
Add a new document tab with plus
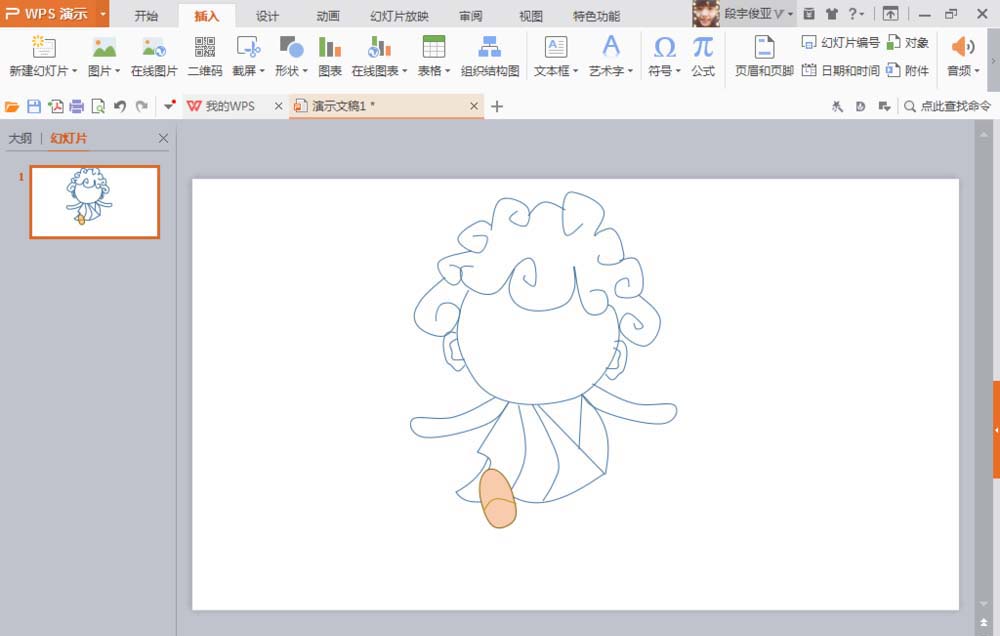497,106
